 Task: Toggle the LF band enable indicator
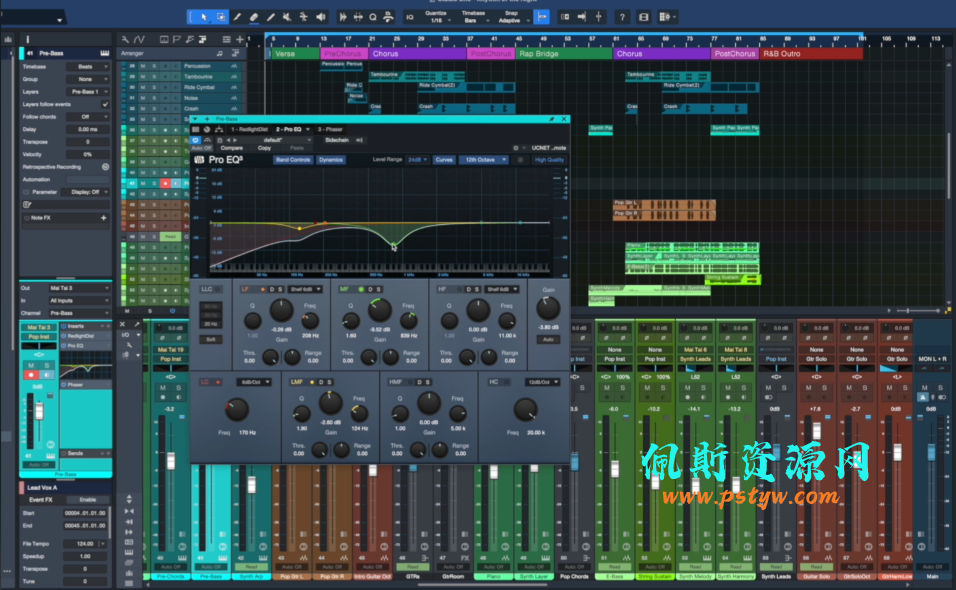[x=263, y=289]
